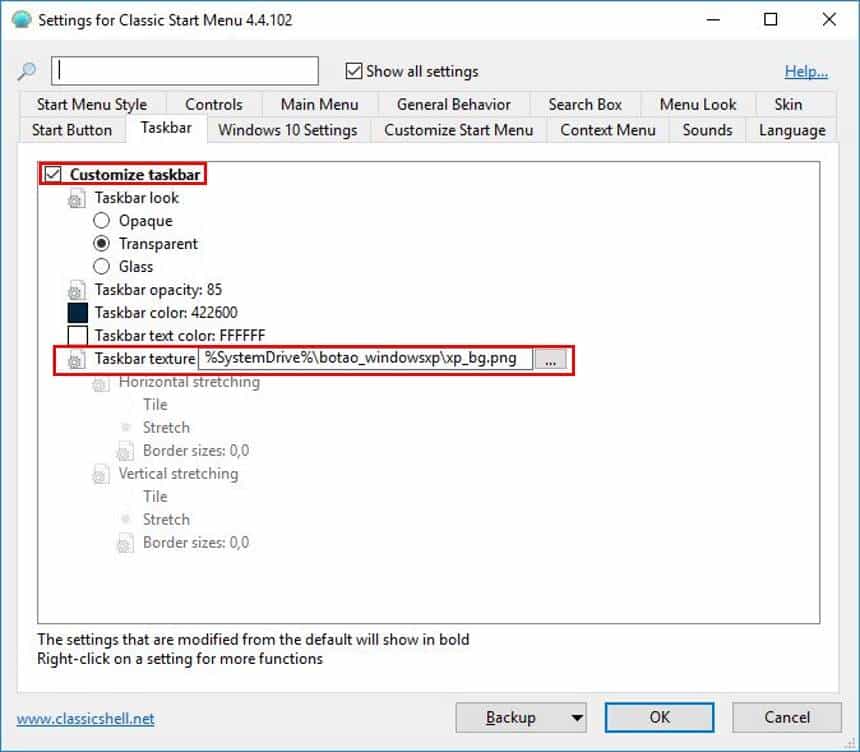Screen dimensions: 860x752
Task: Open the Start Button tab
Action: 72,130
